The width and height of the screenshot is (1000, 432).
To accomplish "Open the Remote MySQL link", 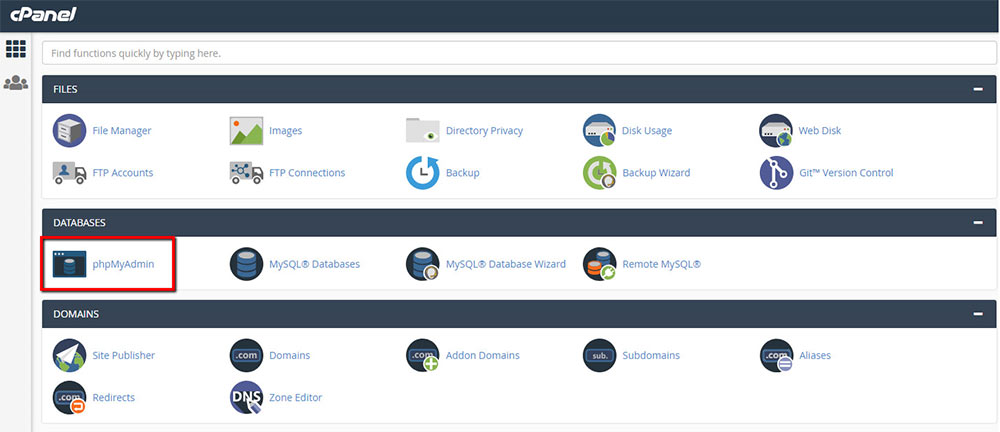I will coord(662,264).
